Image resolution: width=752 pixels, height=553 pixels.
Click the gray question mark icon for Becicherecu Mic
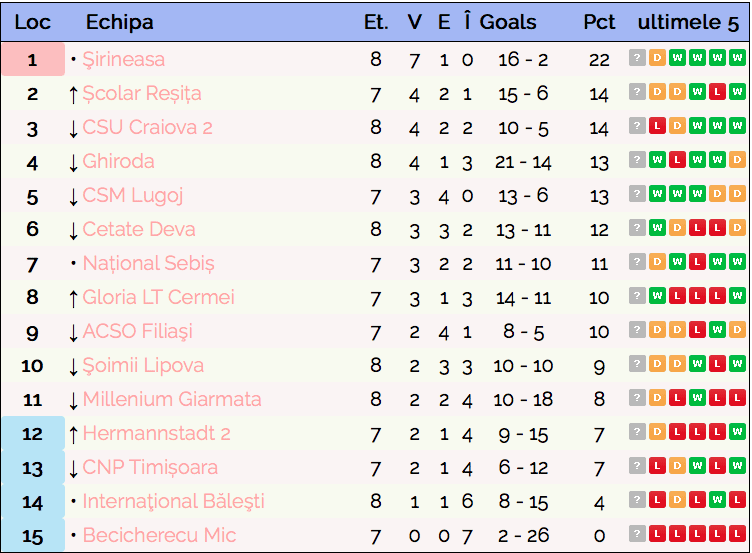click(637, 534)
